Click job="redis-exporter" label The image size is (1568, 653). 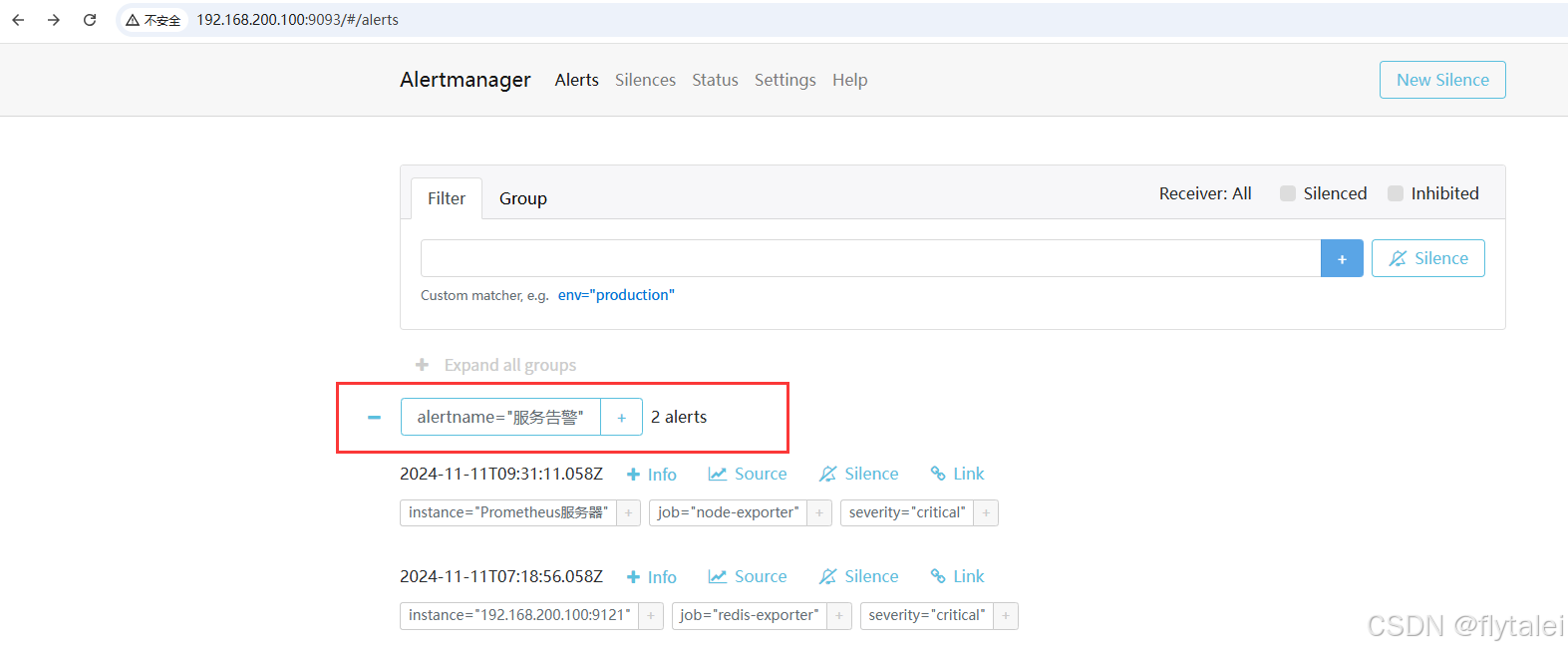coord(750,615)
